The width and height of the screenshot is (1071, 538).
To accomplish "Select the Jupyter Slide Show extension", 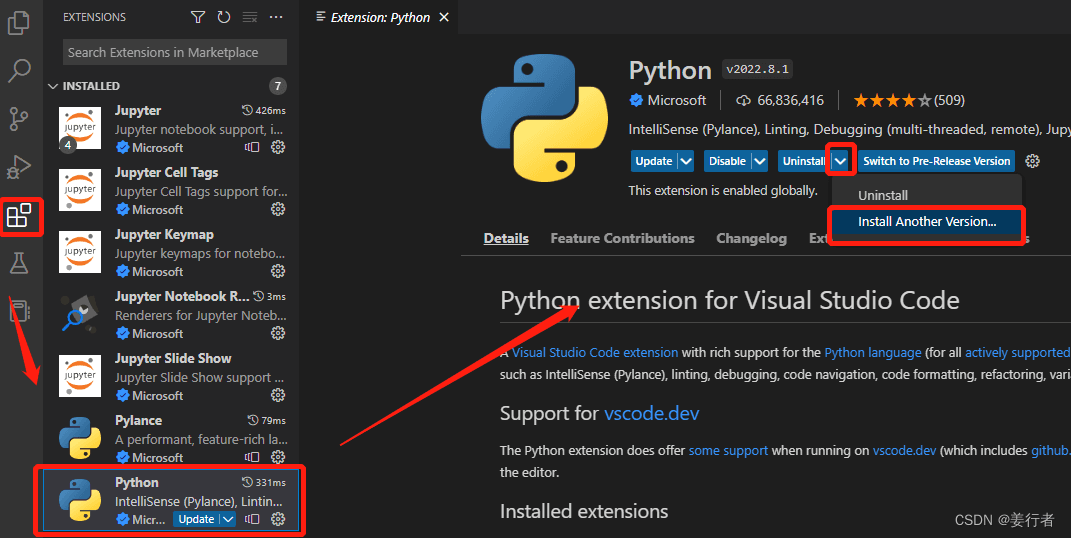I will point(171,376).
